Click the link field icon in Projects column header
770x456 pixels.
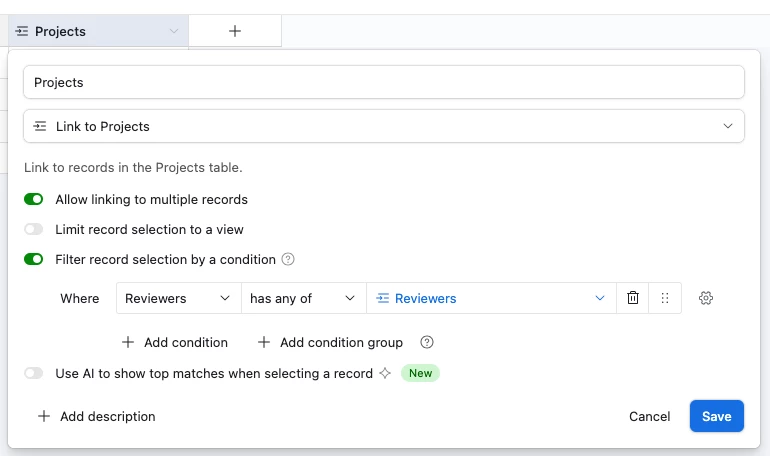(x=22, y=31)
